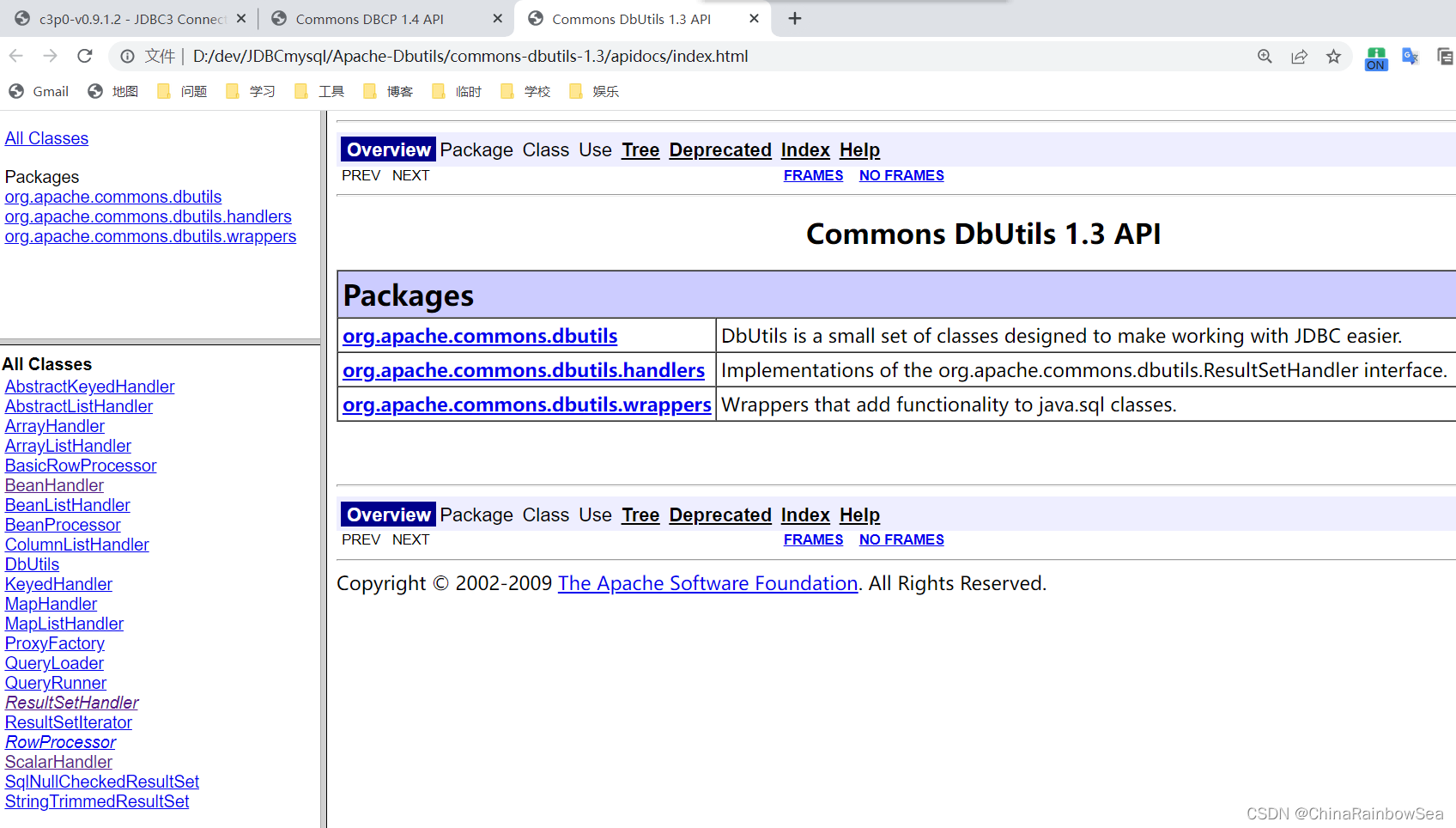Open the QueryRunner class
This screenshot has height=828, width=1456.
[56, 683]
